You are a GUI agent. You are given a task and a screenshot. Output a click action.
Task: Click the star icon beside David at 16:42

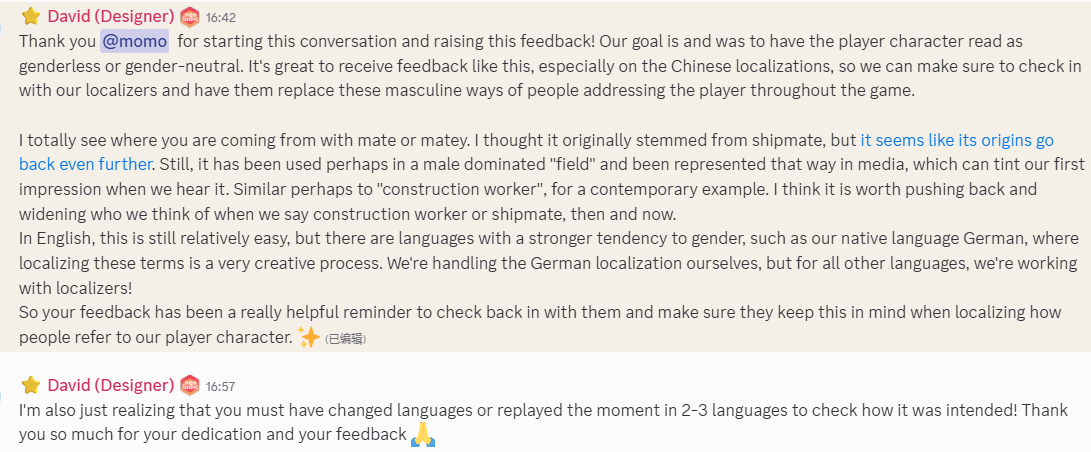[30, 16]
